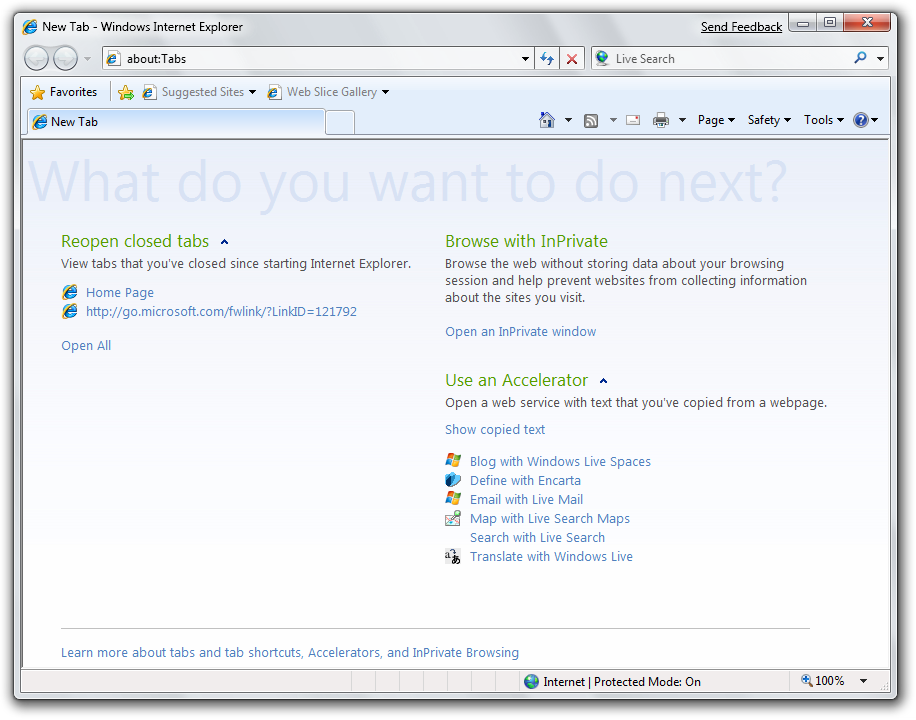Click the Add to Favorites Bar star icon
The width and height of the screenshot is (916, 720).
[125, 92]
